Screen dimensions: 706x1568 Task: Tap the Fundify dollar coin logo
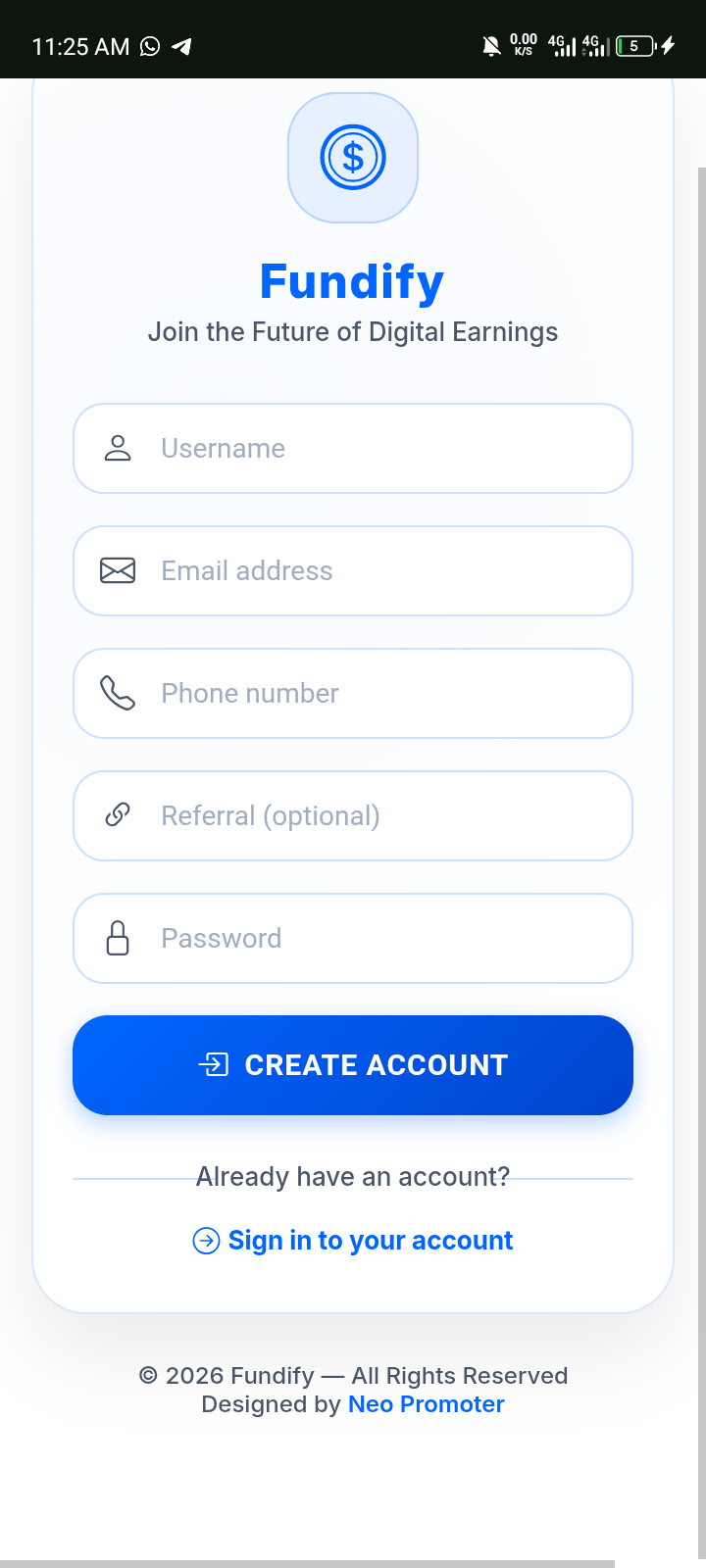click(353, 158)
